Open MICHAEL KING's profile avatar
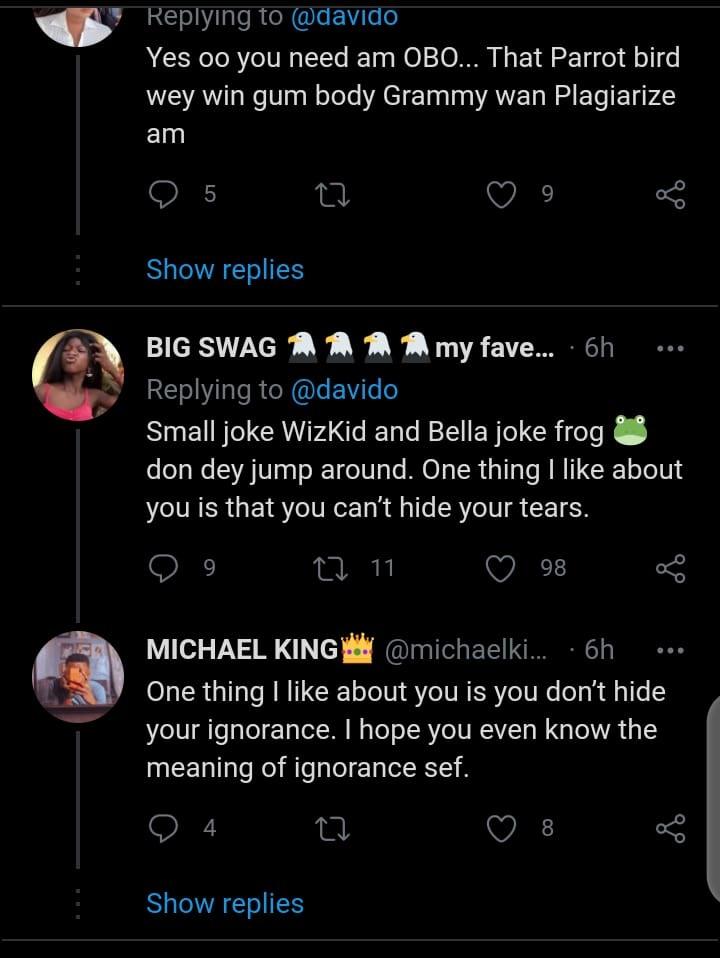This screenshot has height=958, width=720. tap(78, 676)
